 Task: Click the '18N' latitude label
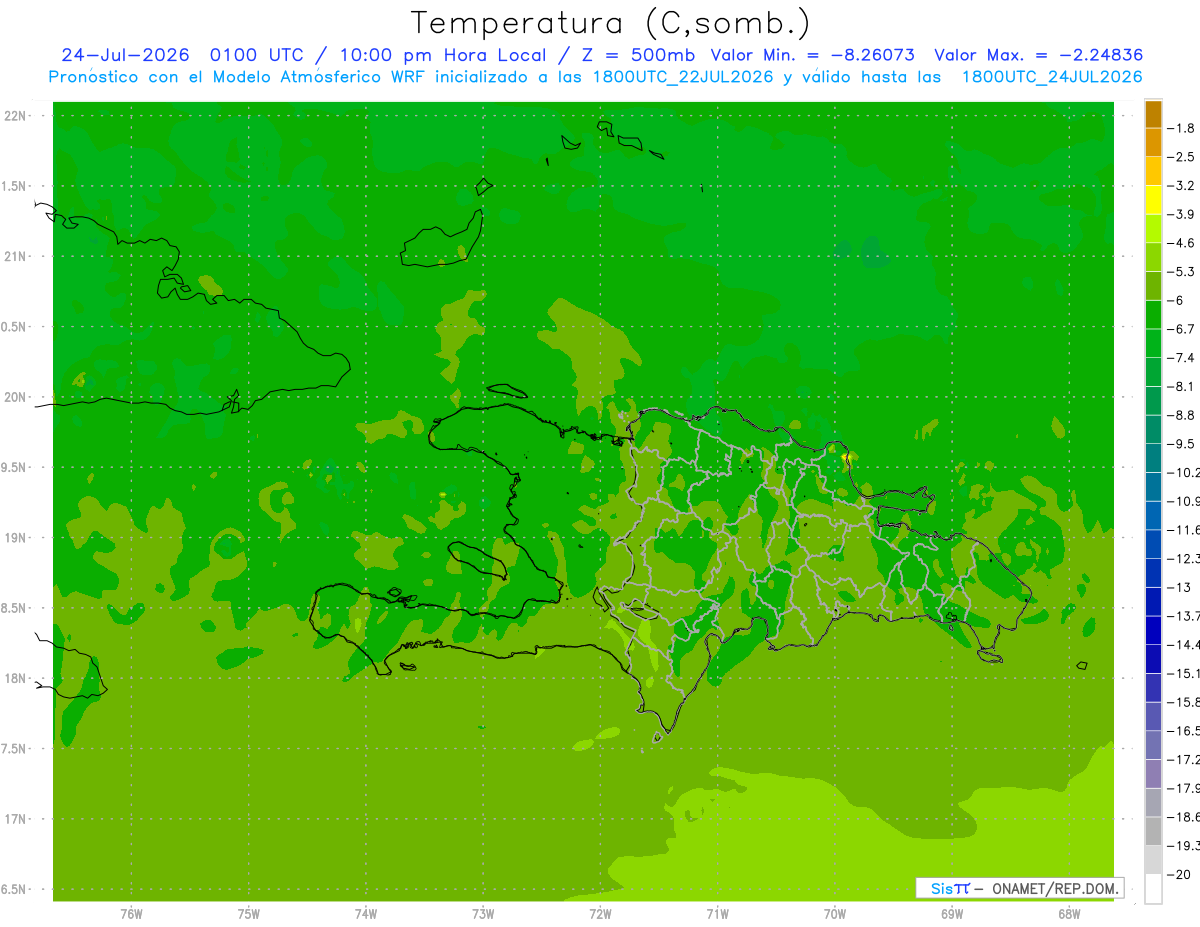pyautogui.click(x=15, y=678)
